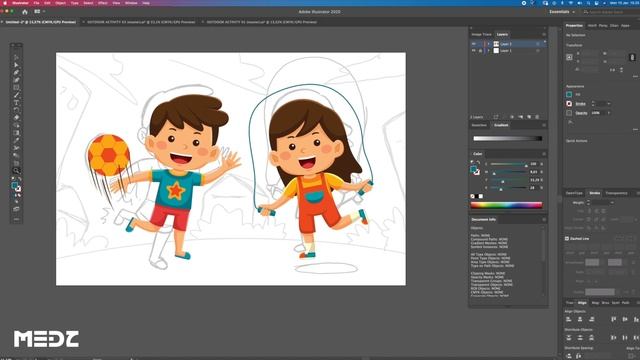Screen dimensions: 640x360
Task: Select the Type tool
Action: [16, 102]
